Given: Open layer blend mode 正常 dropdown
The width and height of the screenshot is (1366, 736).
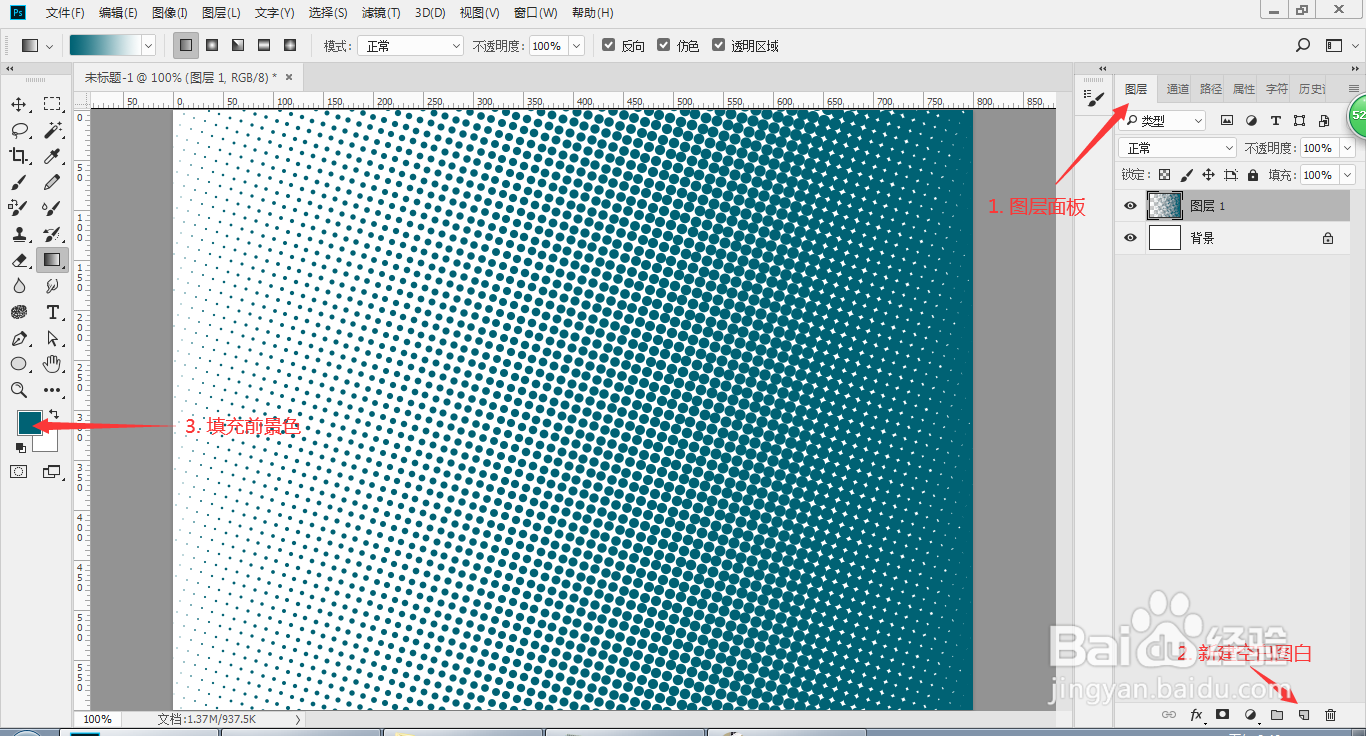Looking at the screenshot, I should [x=1178, y=148].
